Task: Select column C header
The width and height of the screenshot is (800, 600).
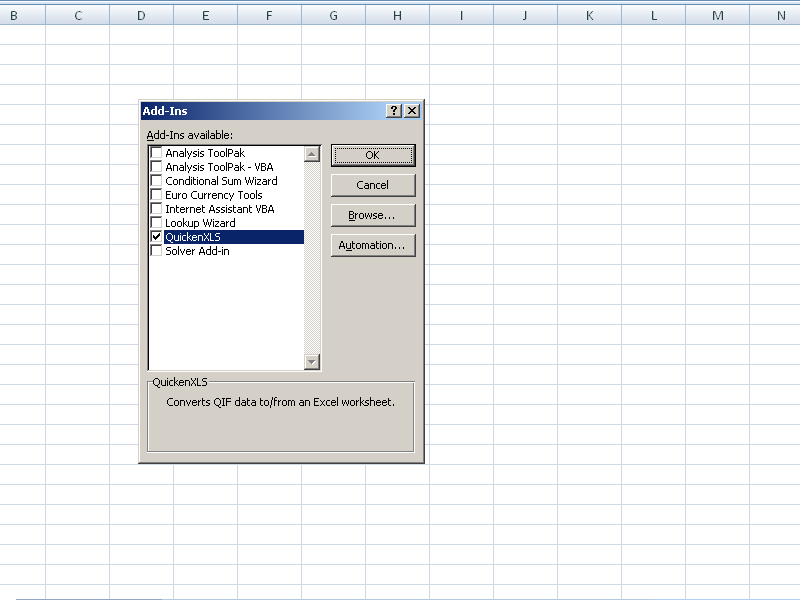Action: 77,16
